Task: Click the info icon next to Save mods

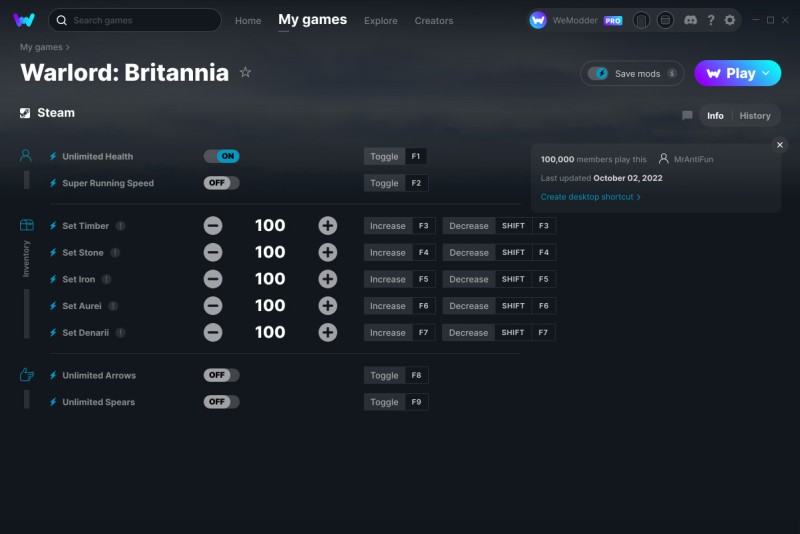Action: [x=672, y=73]
